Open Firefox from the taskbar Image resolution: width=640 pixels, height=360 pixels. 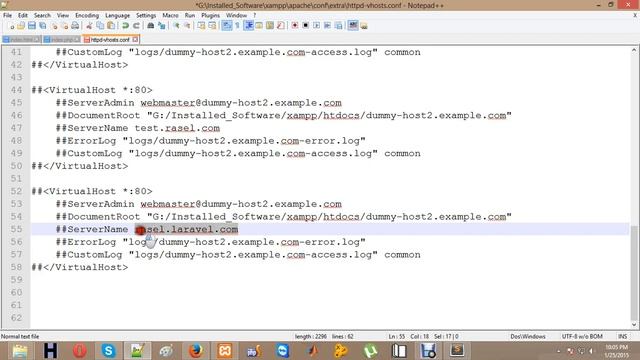[196, 351]
